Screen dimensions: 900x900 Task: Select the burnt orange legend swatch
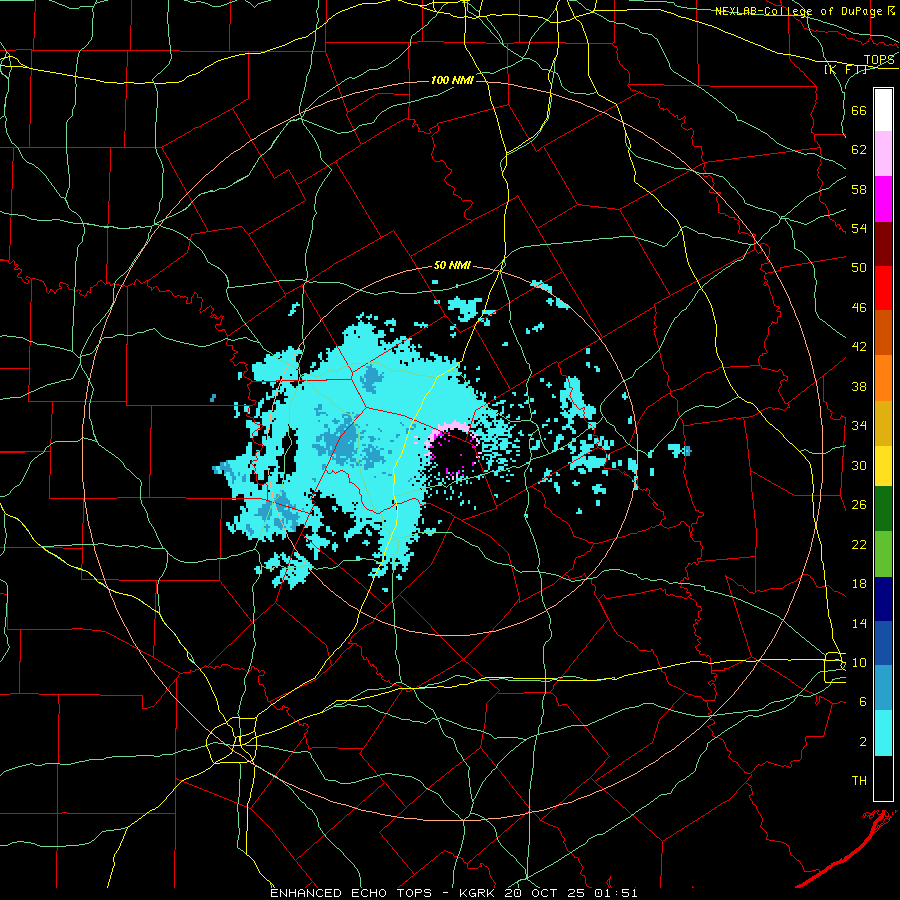click(883, 332)
